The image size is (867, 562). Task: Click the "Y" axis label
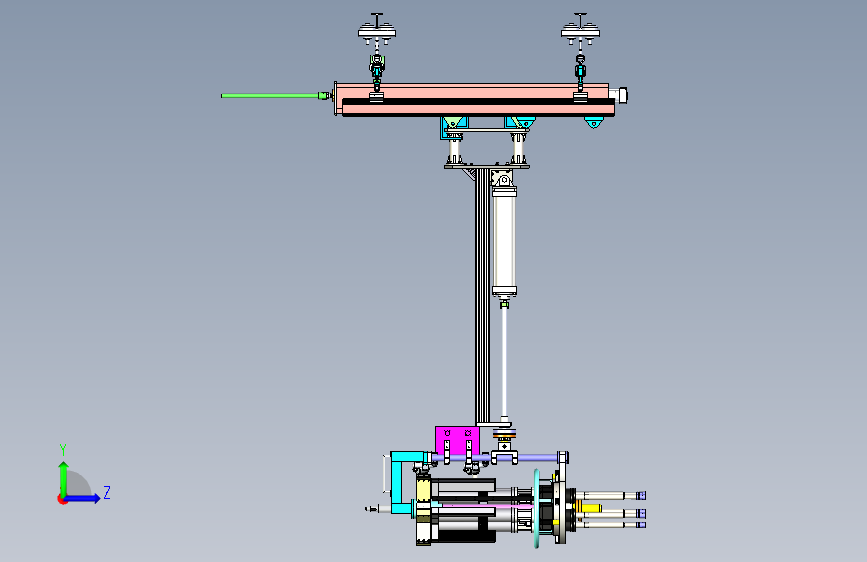(x=63, y=449)
